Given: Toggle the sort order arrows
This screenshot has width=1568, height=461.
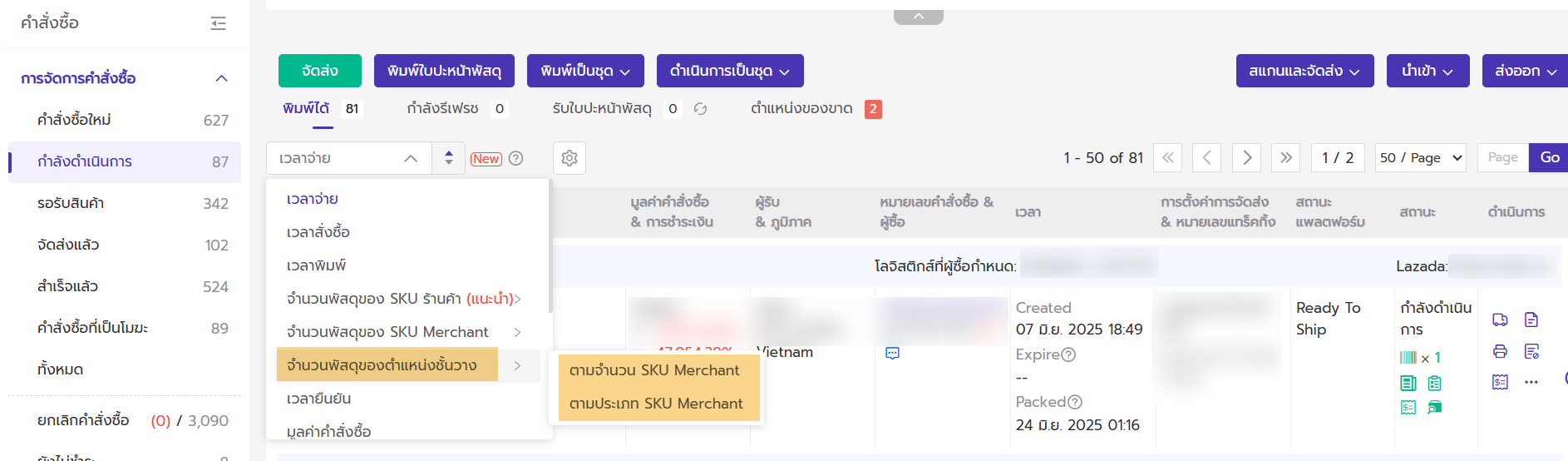Looking at the screenshot, I should pyautogui.click(x=449, y=158).
